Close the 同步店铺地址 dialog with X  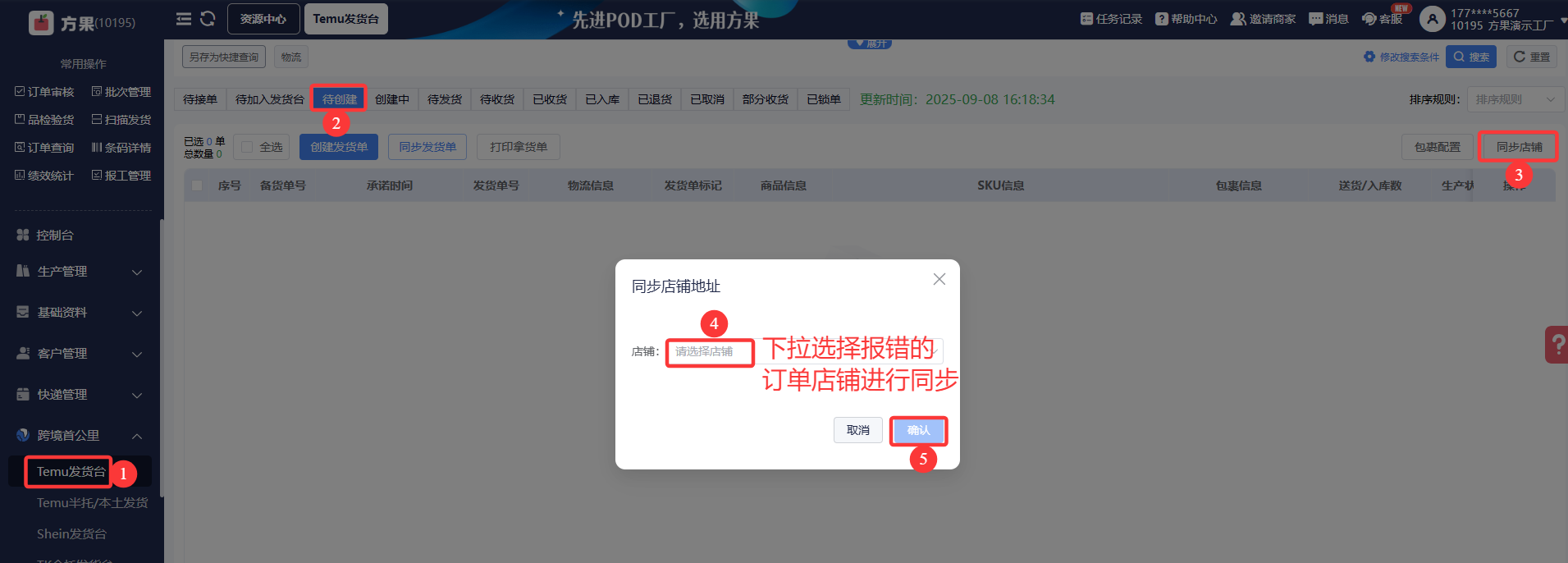939,279
